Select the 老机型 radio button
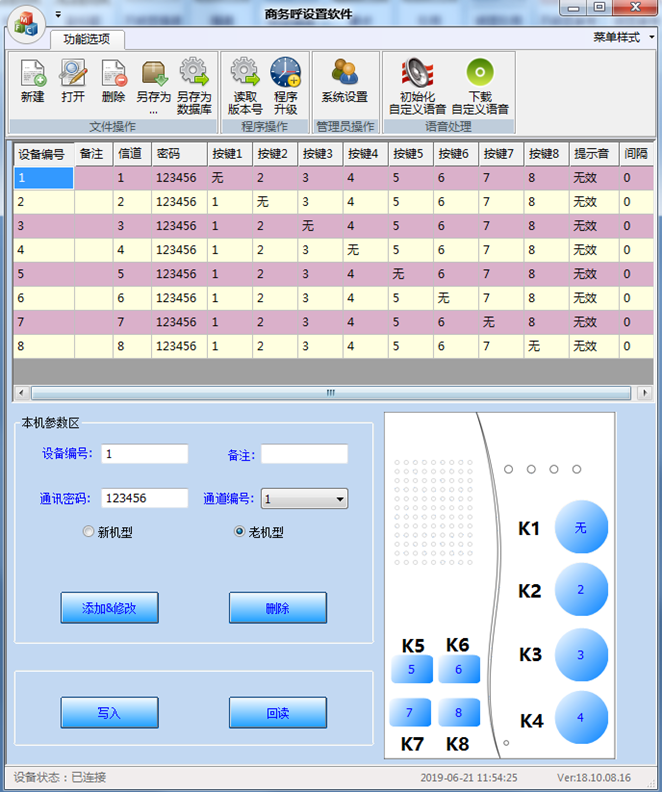Screen dimensions: 662x794 (x=239, y=532)
